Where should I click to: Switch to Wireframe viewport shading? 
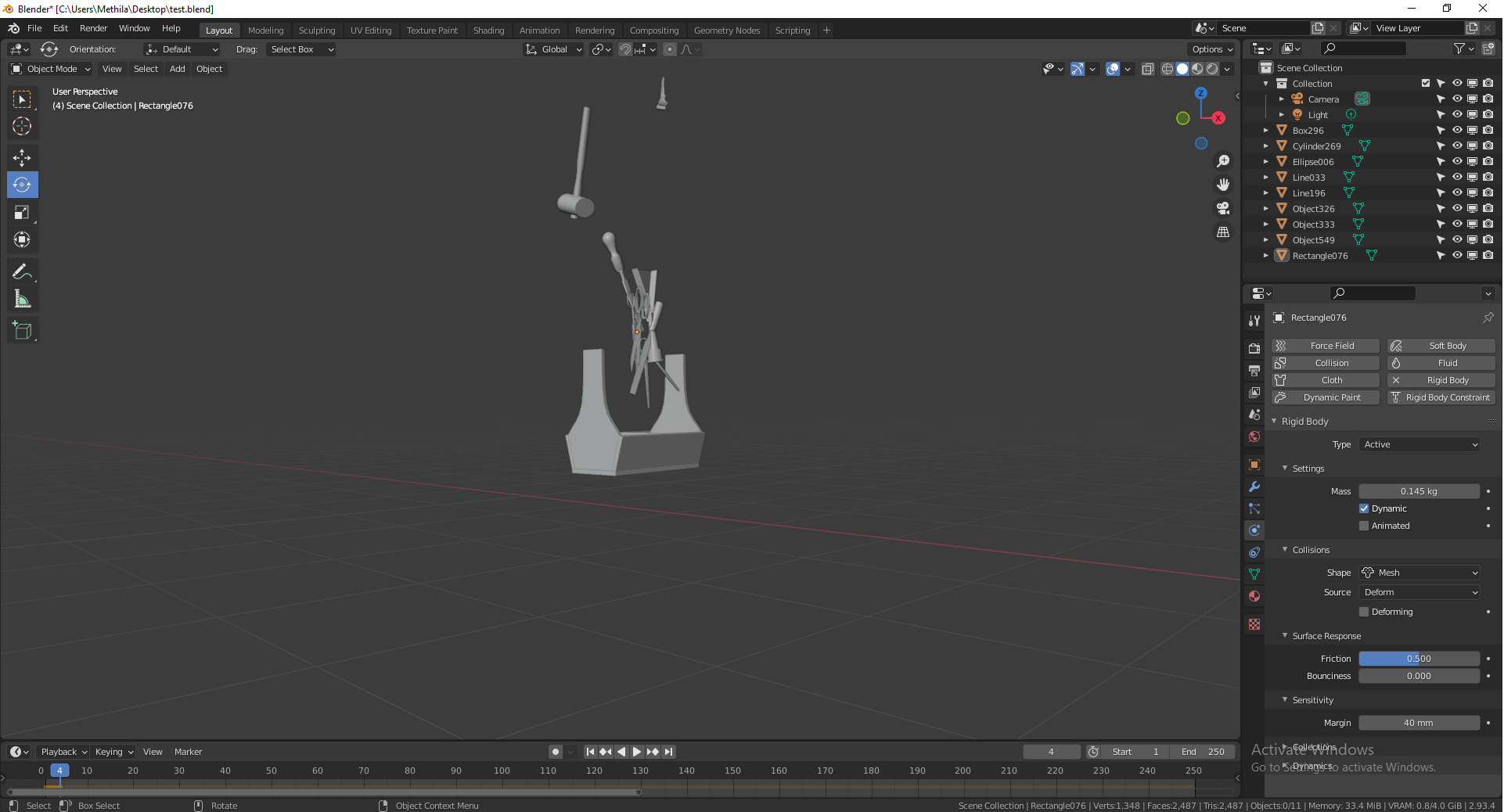tap(1167, 69)
